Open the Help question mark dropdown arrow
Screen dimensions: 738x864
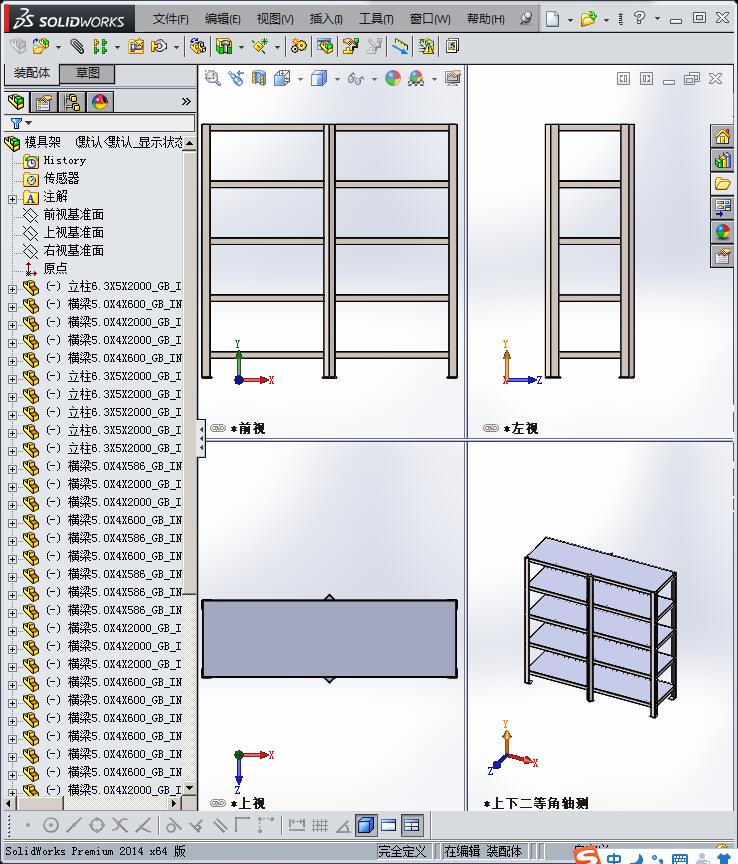[x=657, y=19]
